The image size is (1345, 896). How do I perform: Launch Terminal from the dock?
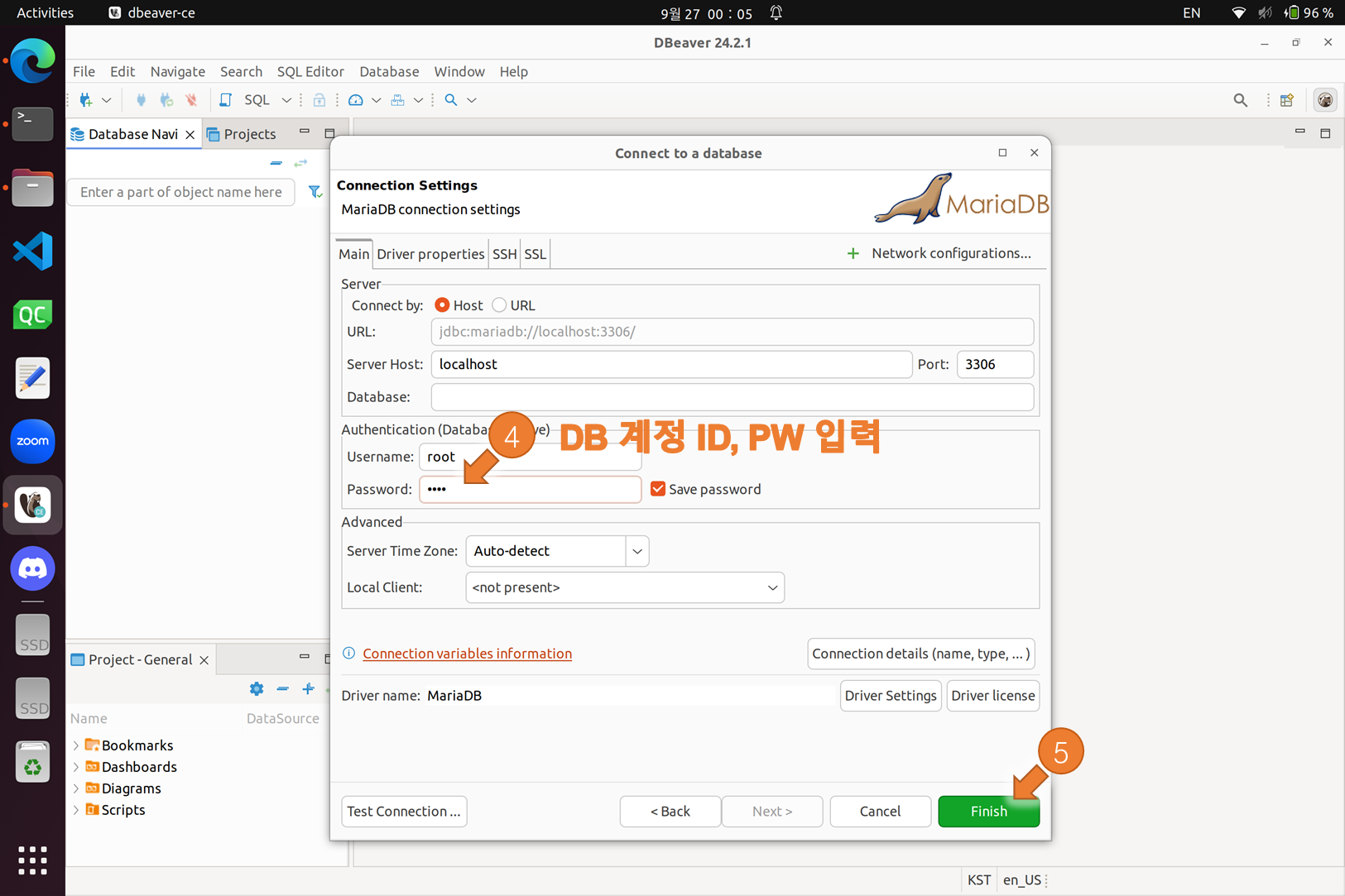coord(32,124)
